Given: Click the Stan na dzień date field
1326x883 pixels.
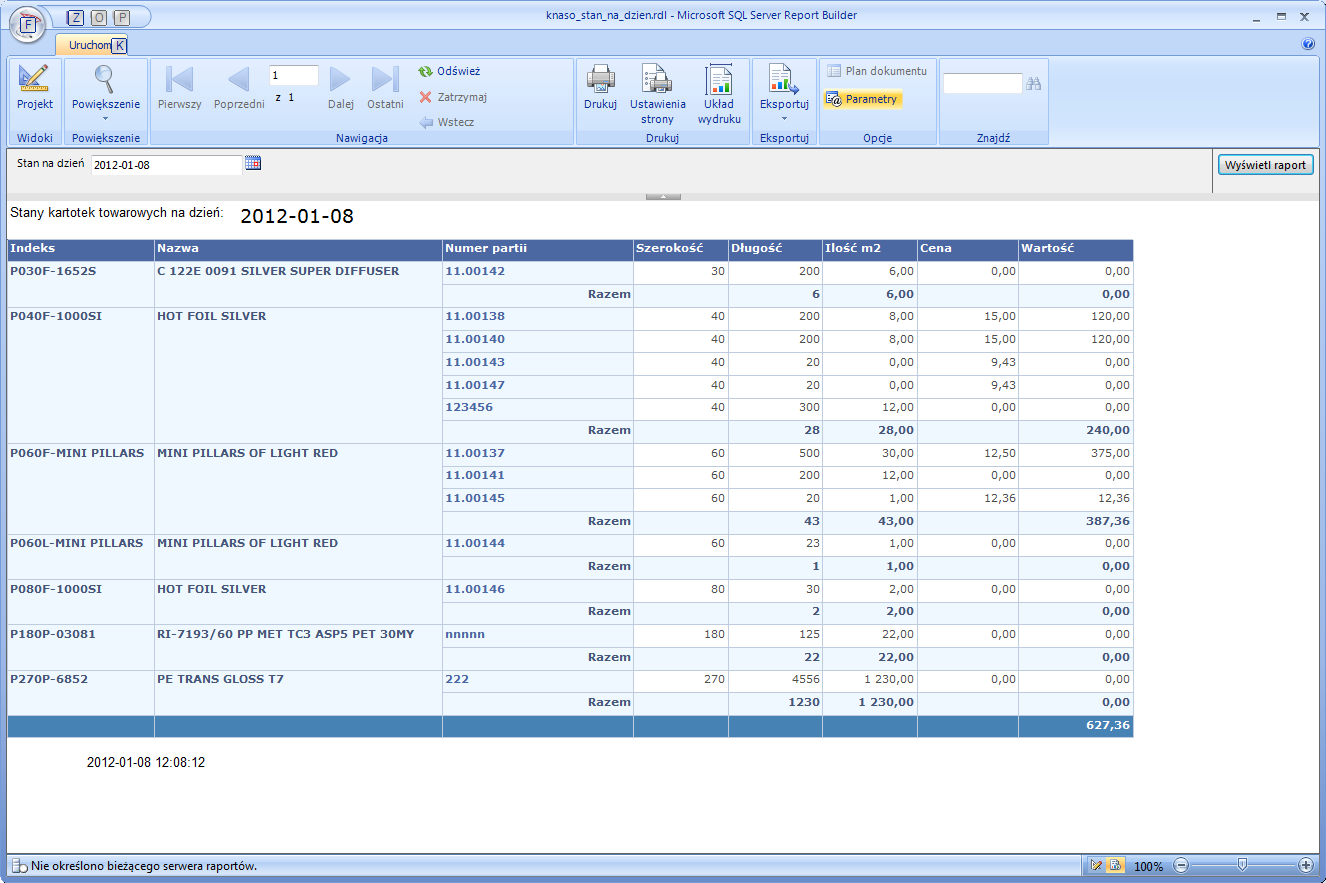Looking at the screenshot, I should pos(166,165).
